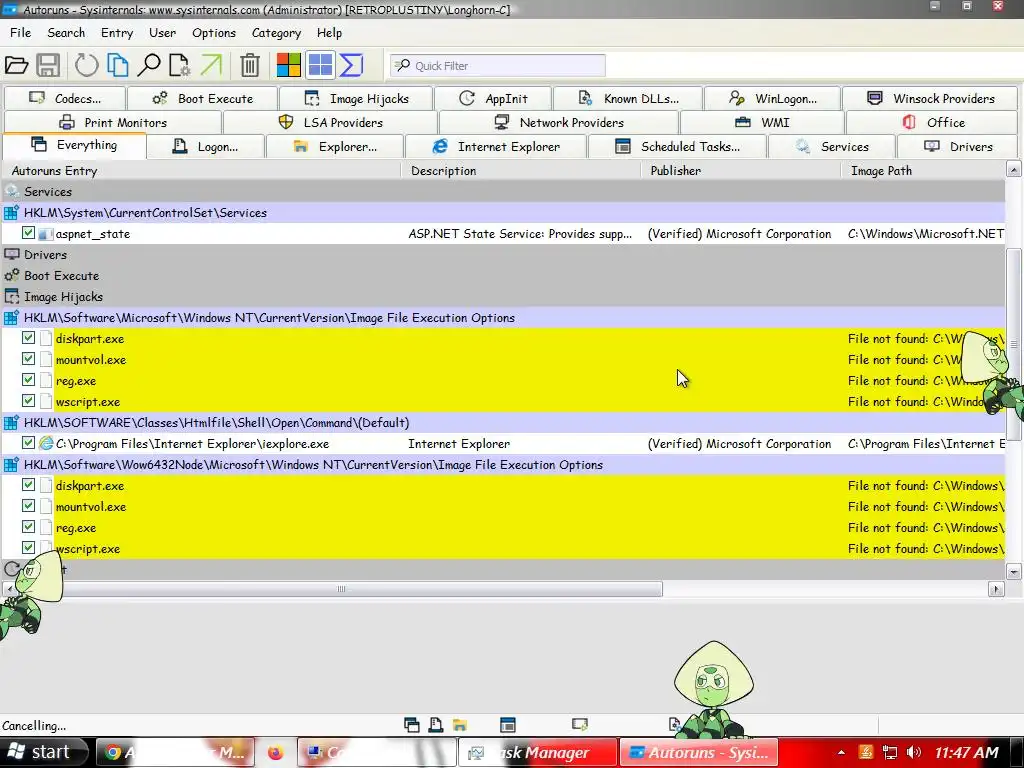Switch to the LSA Providers tab

coord(330,123)
